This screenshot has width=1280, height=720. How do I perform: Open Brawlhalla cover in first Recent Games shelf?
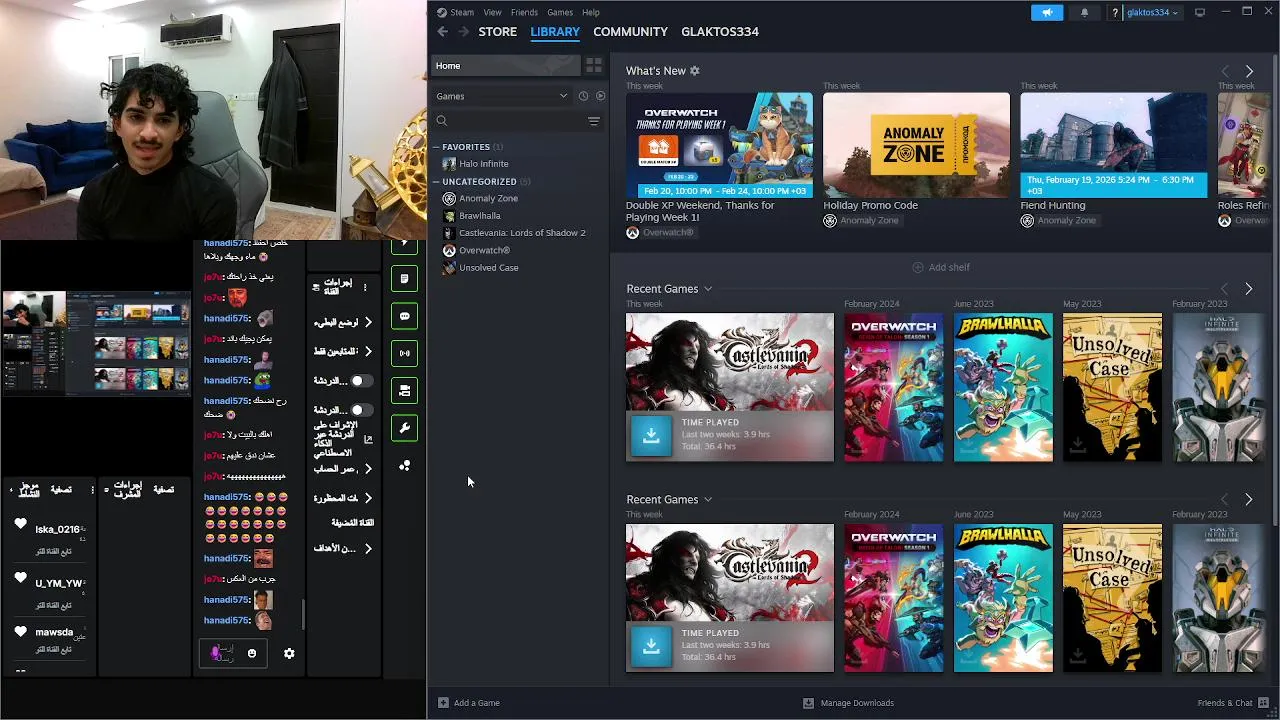pyautogui.click(x=1003, y=388)
